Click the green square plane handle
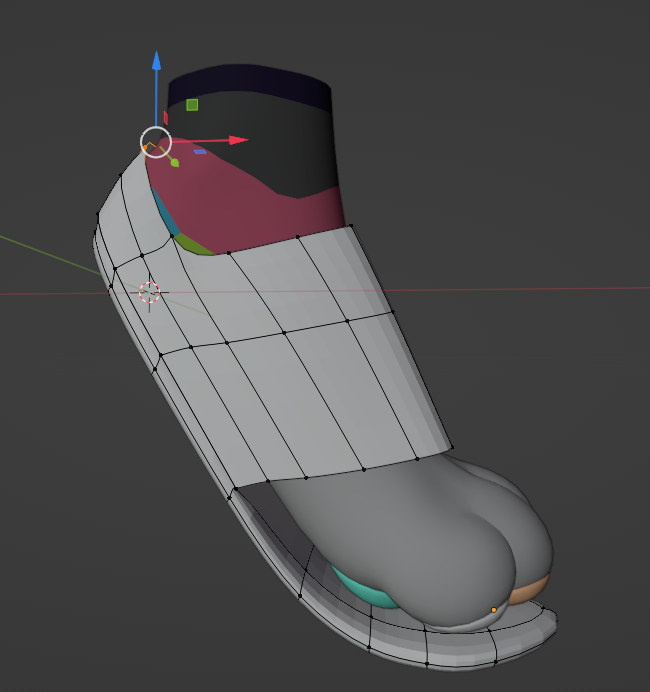 [x=192, y=105]
